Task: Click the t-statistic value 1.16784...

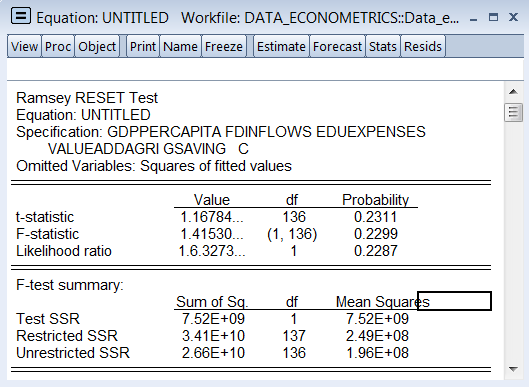Action: 212,217
